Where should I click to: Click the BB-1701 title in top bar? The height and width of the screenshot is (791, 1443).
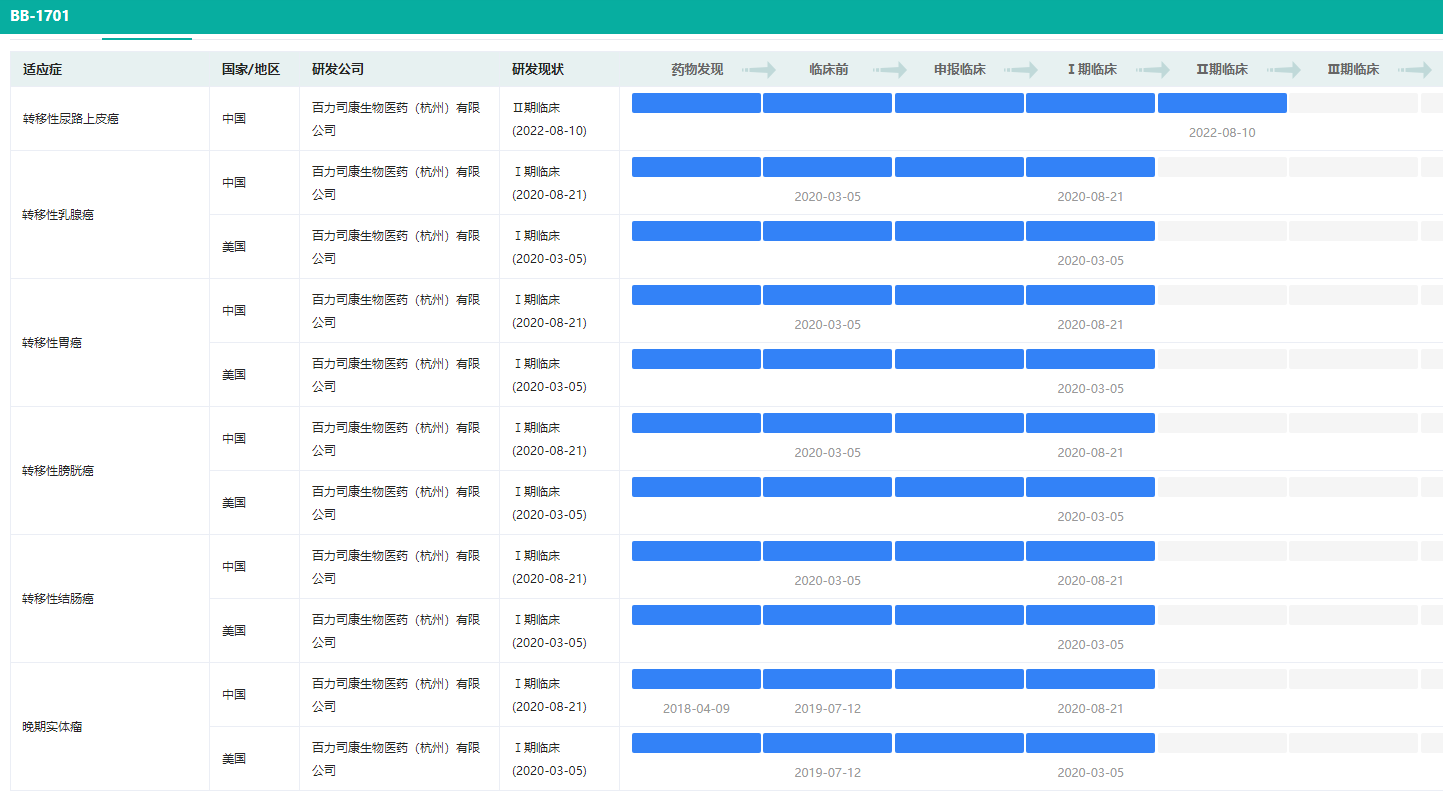click(40, 16)
